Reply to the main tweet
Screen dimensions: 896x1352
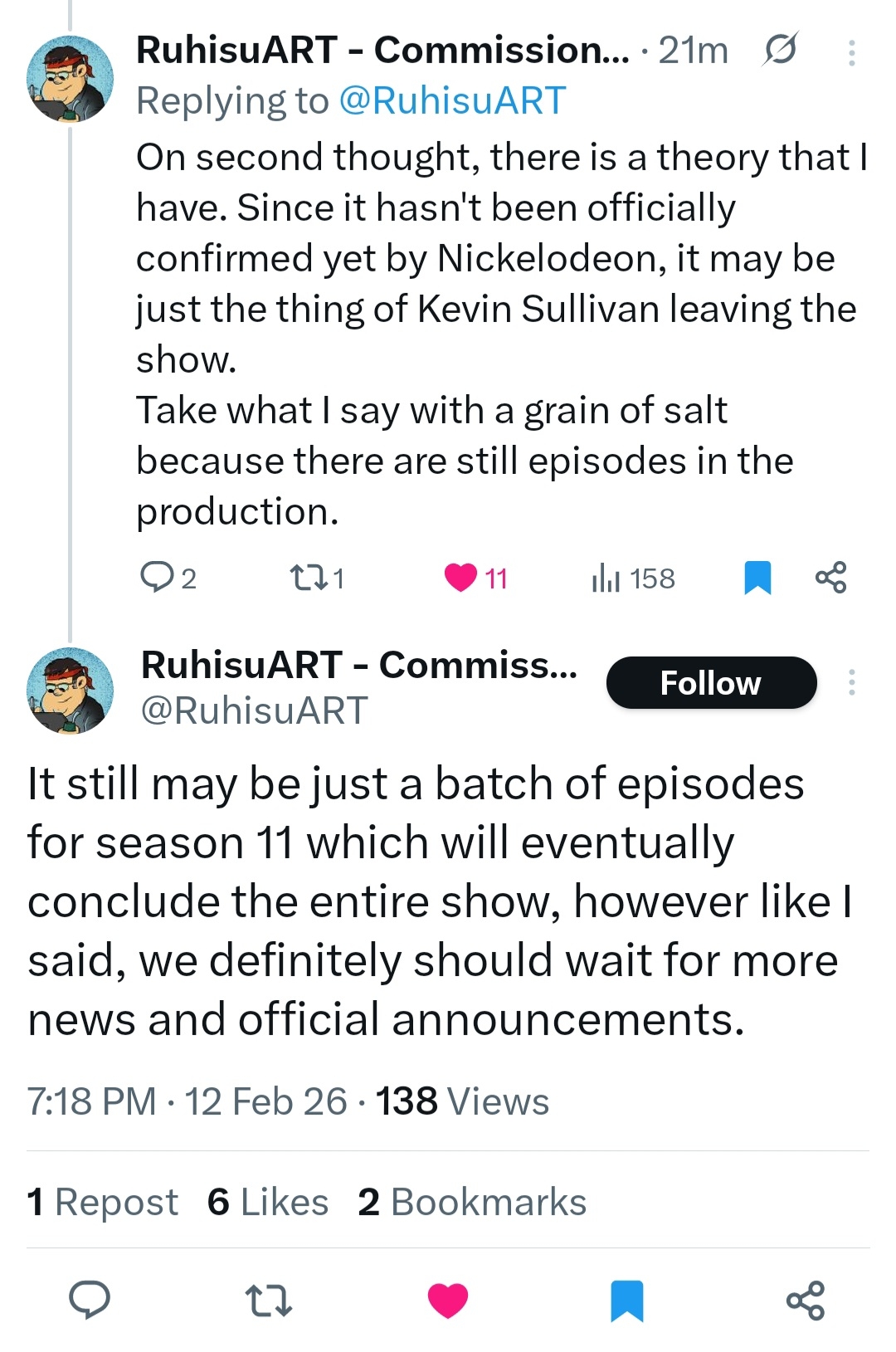[x=90, y=1300]
